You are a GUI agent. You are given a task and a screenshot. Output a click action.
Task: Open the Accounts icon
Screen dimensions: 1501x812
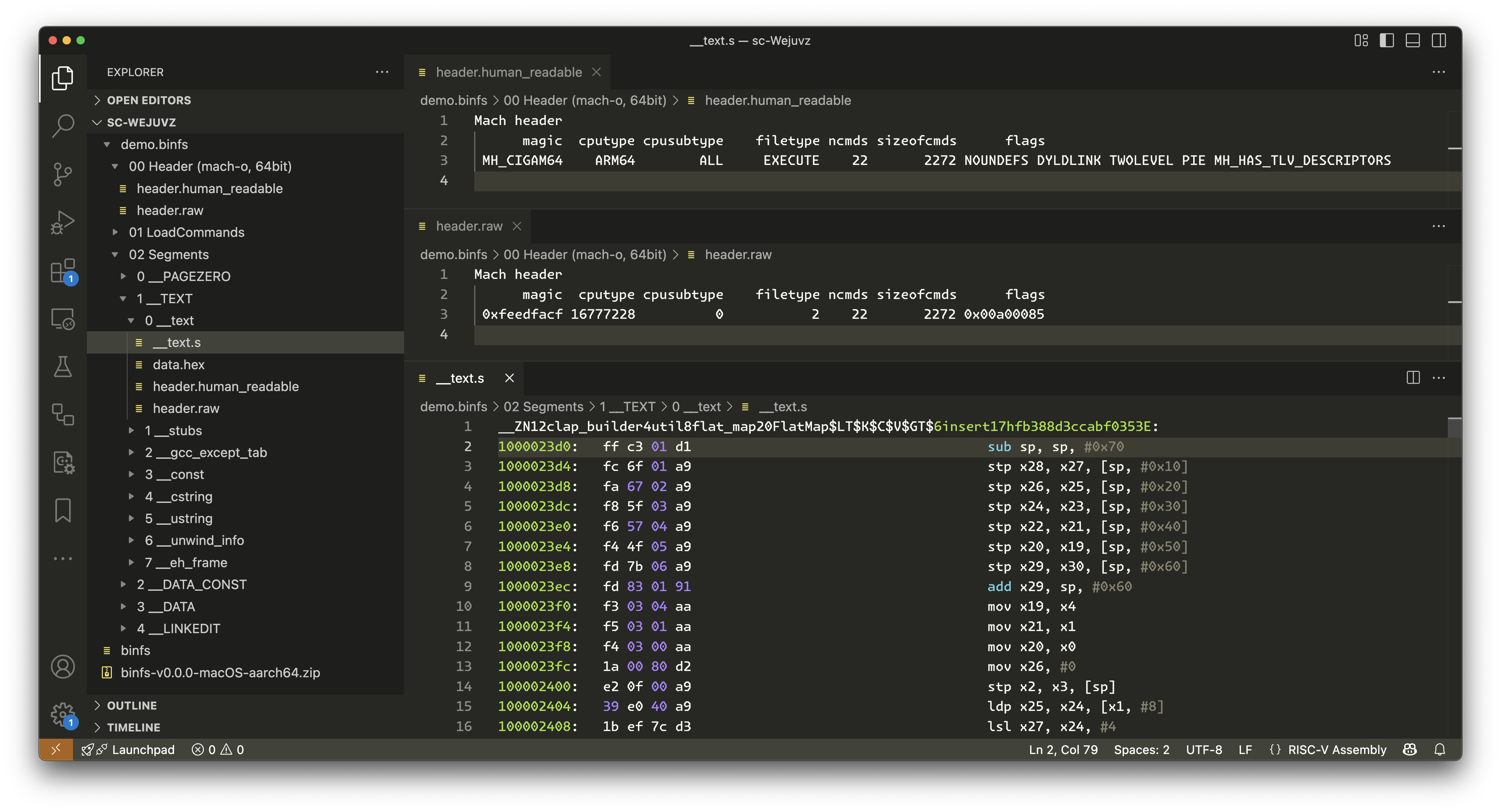click(62, 666)
